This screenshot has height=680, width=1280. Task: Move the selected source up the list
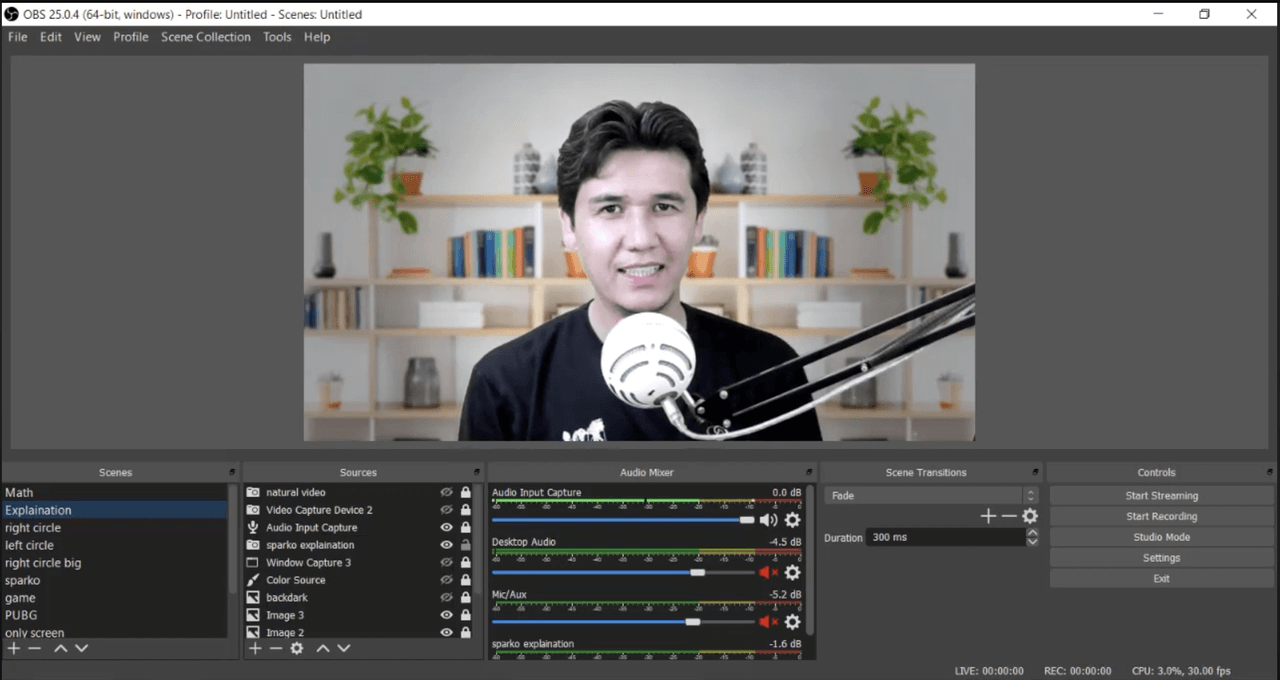323,648
